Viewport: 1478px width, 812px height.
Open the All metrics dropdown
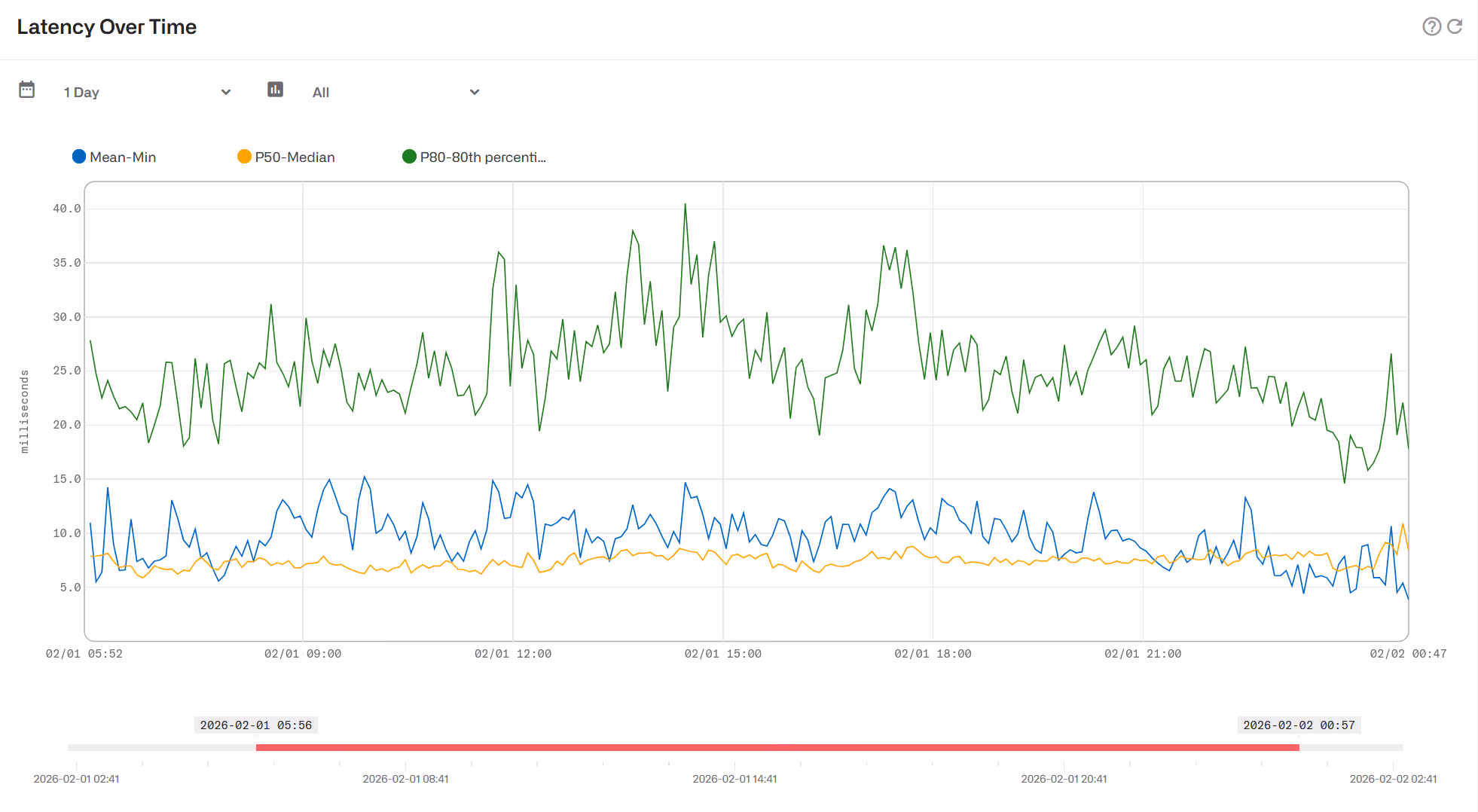[x=396, y=92]
